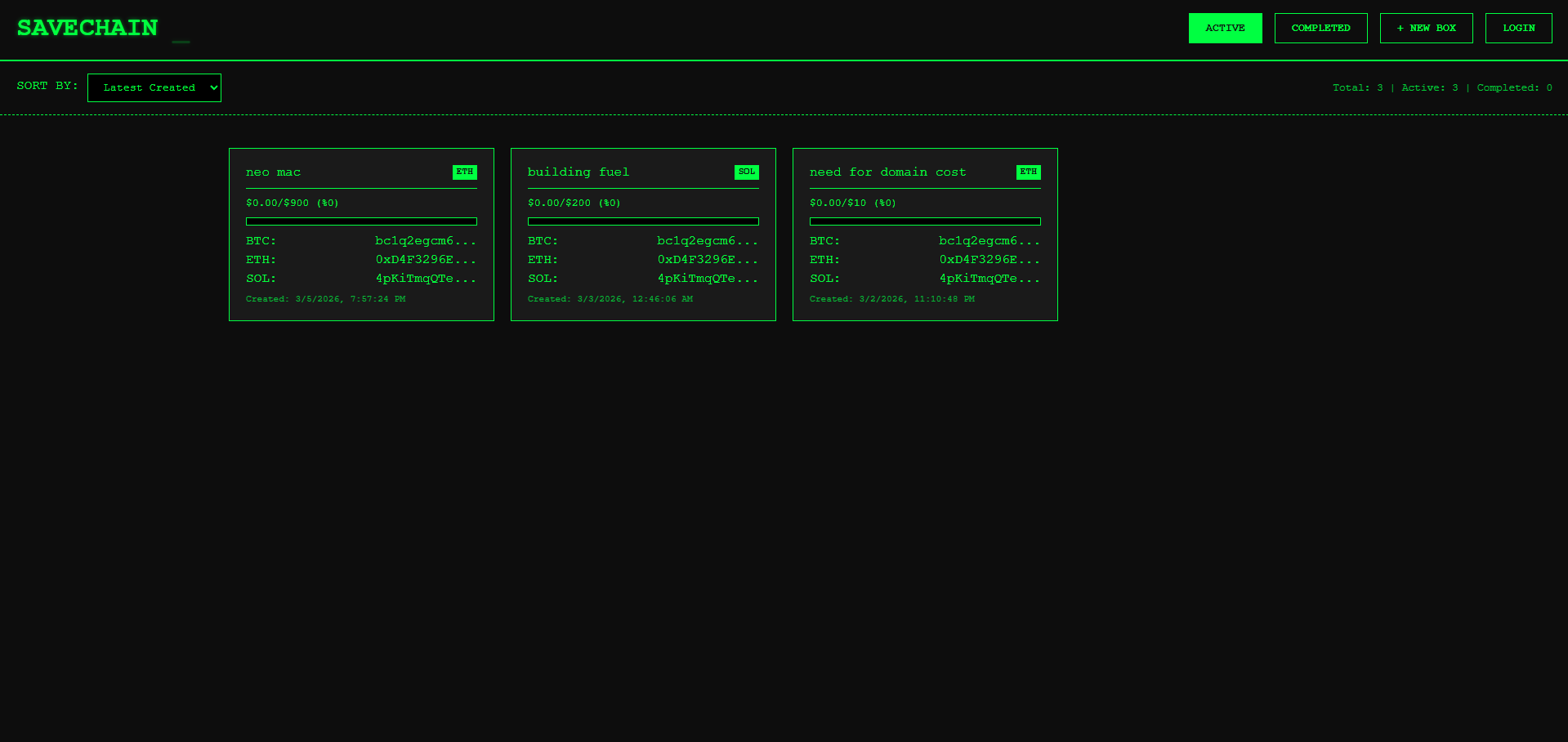Copy the SOL address on need for domain cost
The height and width of the screenshot is (742, 1568).
point(989,278)
